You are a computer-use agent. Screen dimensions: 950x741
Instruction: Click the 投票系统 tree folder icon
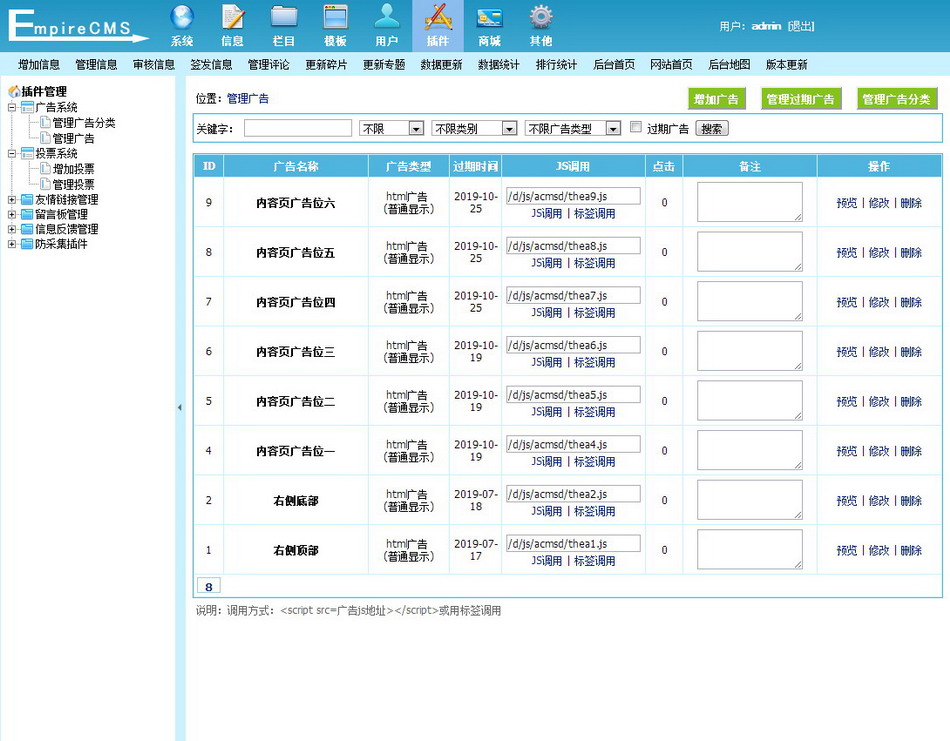tap(27, 153)
